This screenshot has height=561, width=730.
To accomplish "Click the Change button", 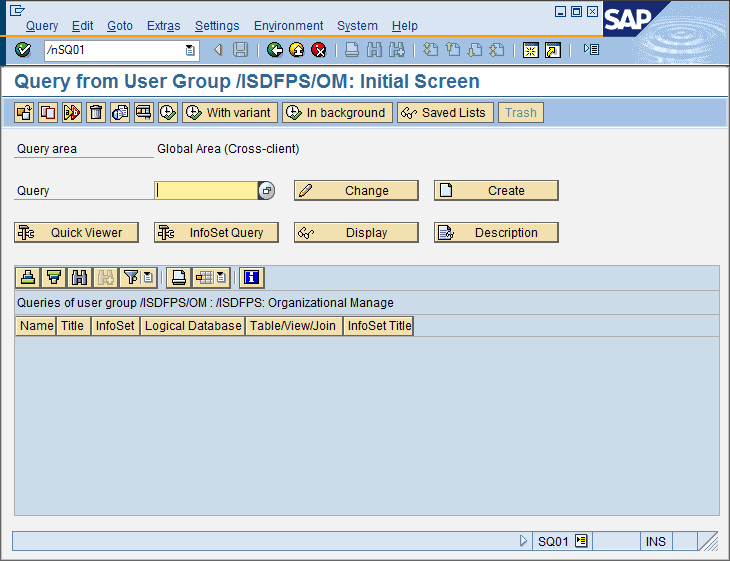I will pyautogui.click(x=356, y=190).
